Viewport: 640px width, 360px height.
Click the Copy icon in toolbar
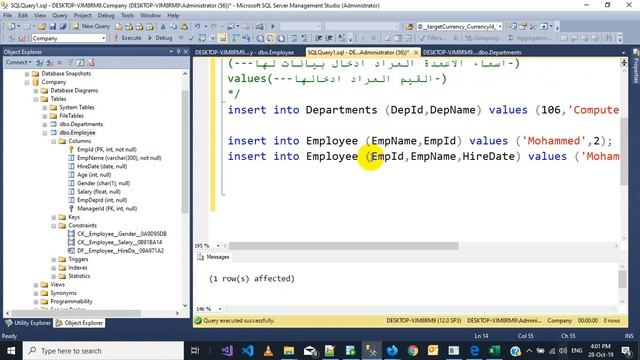[x=173, y=27]
